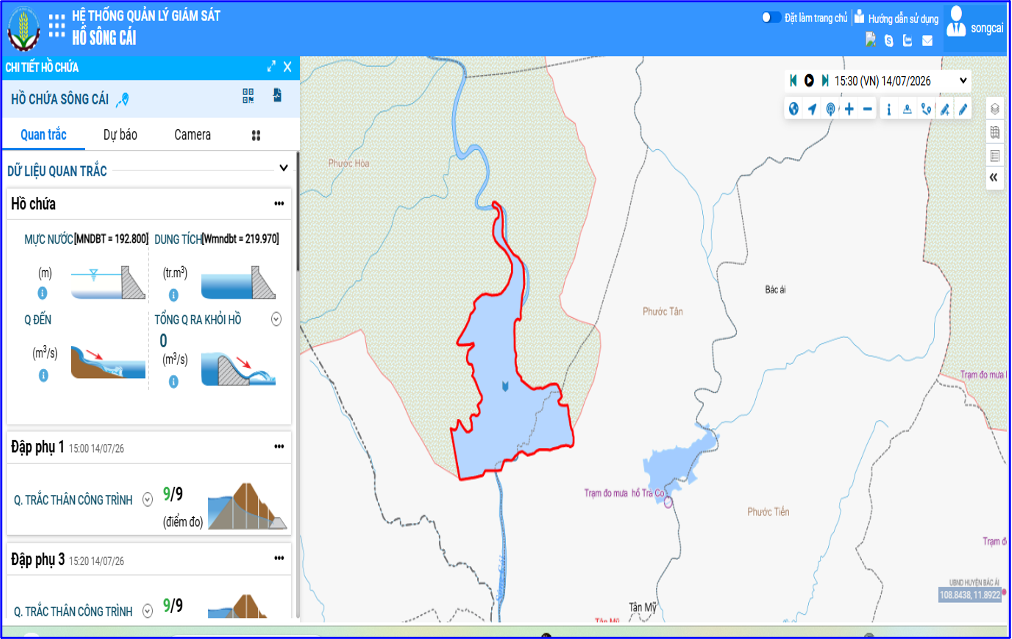Screen dimensions: 1012x639
Task: Click the 'Dung tích' volume diagram
Action: point(238,282)
